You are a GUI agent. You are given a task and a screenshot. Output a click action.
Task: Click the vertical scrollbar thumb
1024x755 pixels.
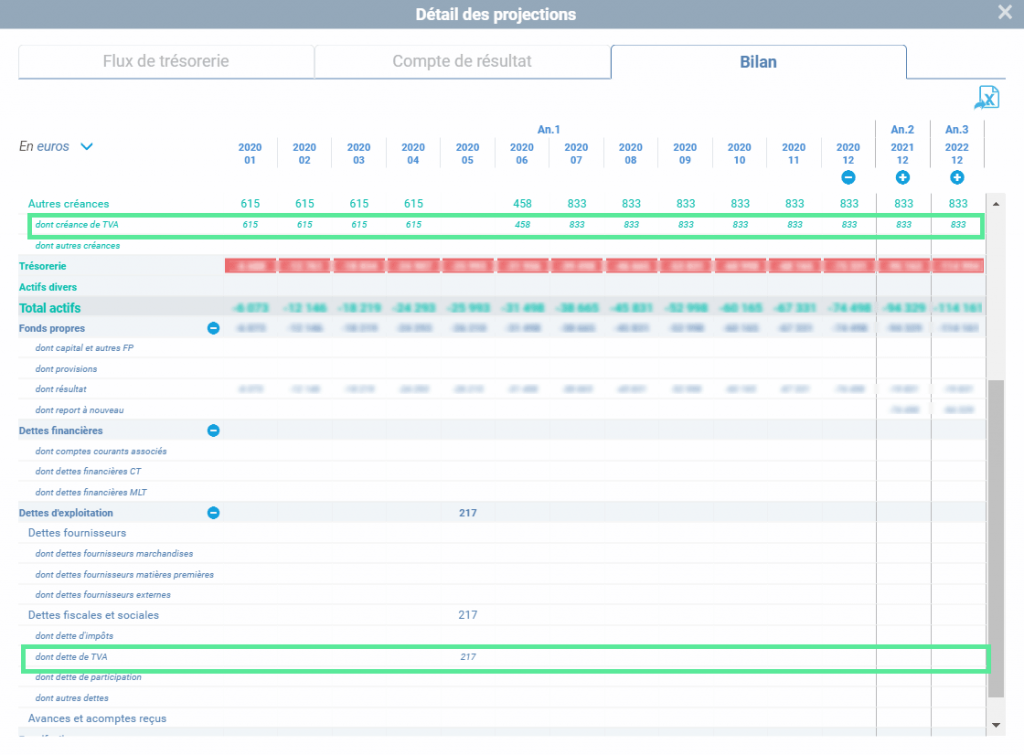pos(996,538)
